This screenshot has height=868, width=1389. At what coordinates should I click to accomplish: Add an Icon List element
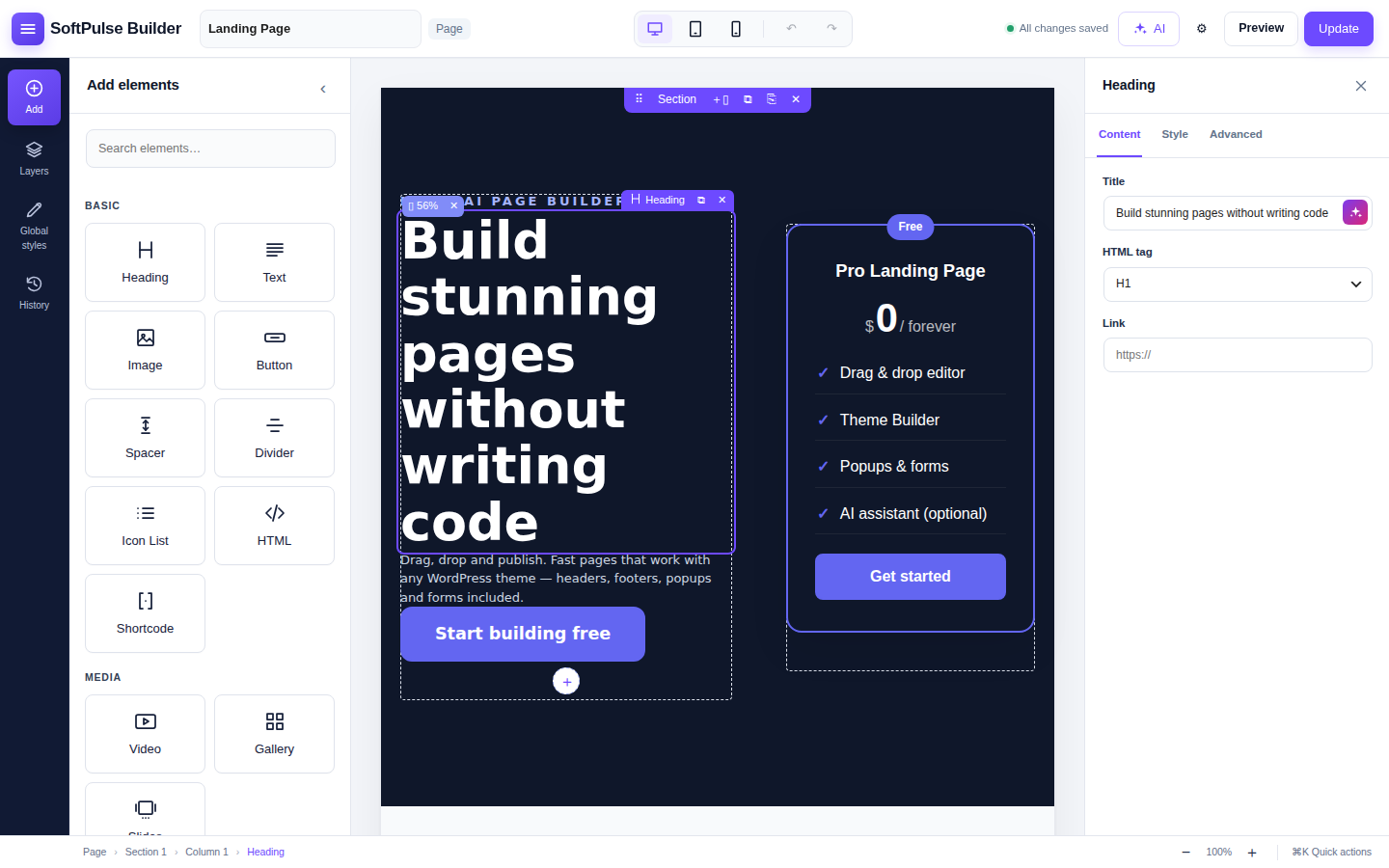point(145,526)
